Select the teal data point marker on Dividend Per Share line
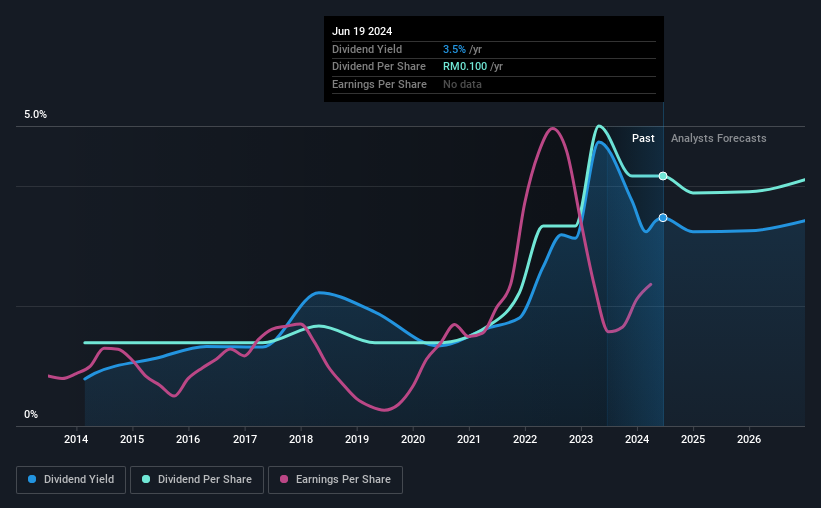The width and height of the screenshot is (821, 508). 663,176
